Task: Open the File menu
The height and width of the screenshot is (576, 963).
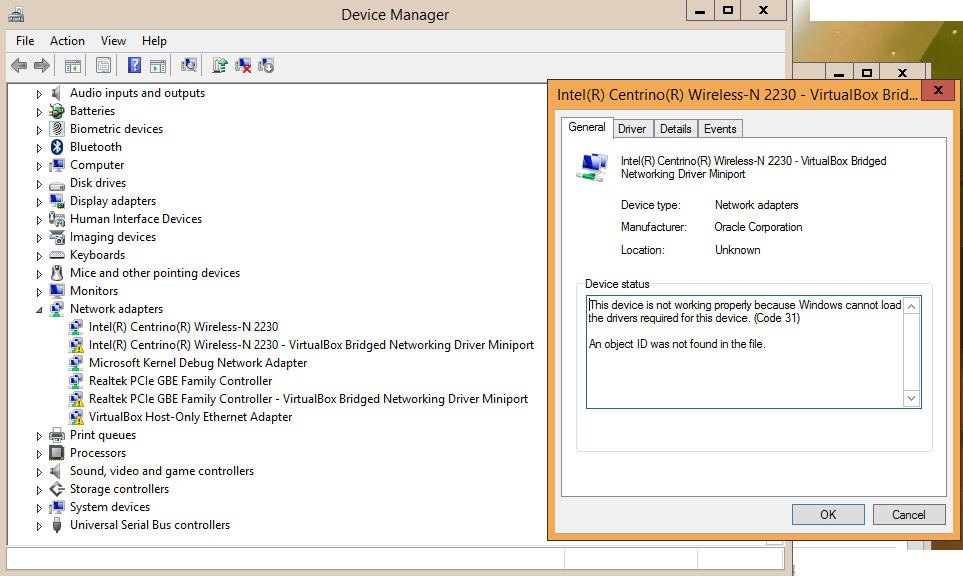Action: (25, 41)
